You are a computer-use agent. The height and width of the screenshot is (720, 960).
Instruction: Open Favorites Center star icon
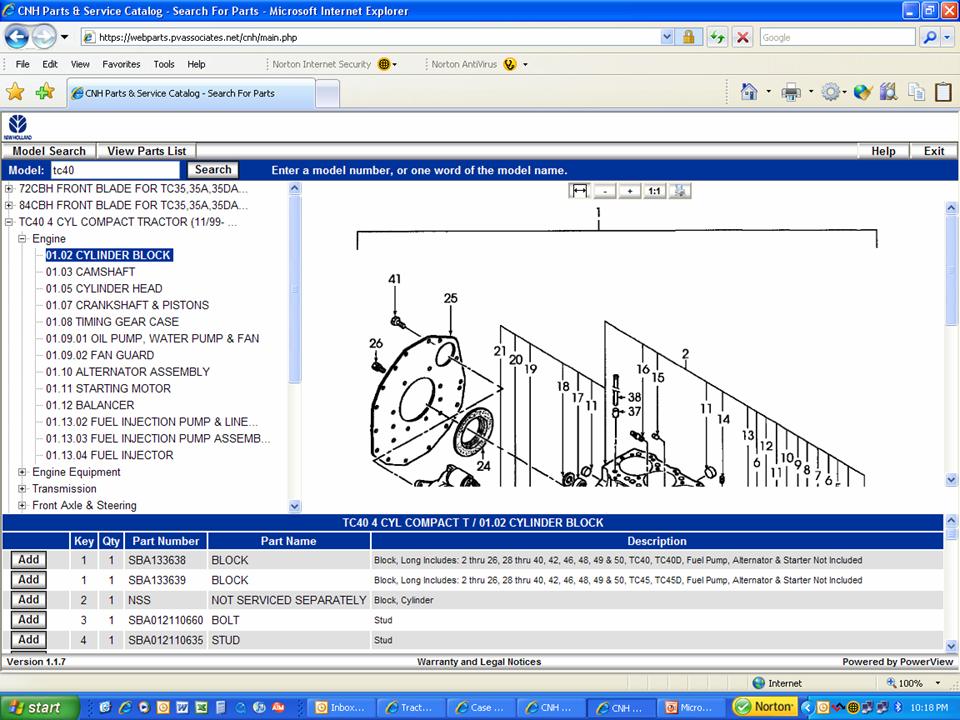15,92
